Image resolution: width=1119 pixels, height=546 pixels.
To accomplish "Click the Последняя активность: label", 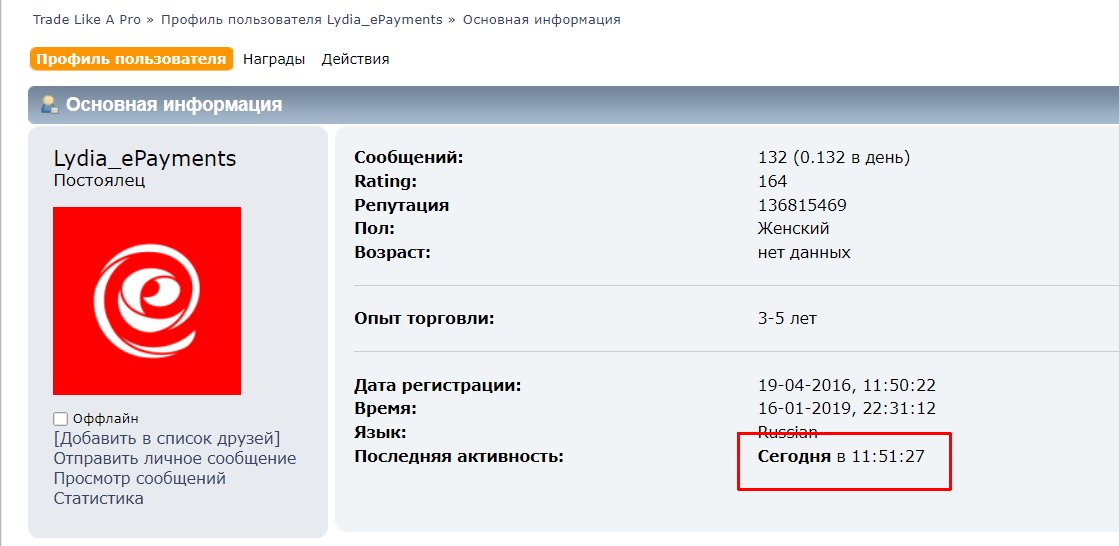I will [459, 457].
